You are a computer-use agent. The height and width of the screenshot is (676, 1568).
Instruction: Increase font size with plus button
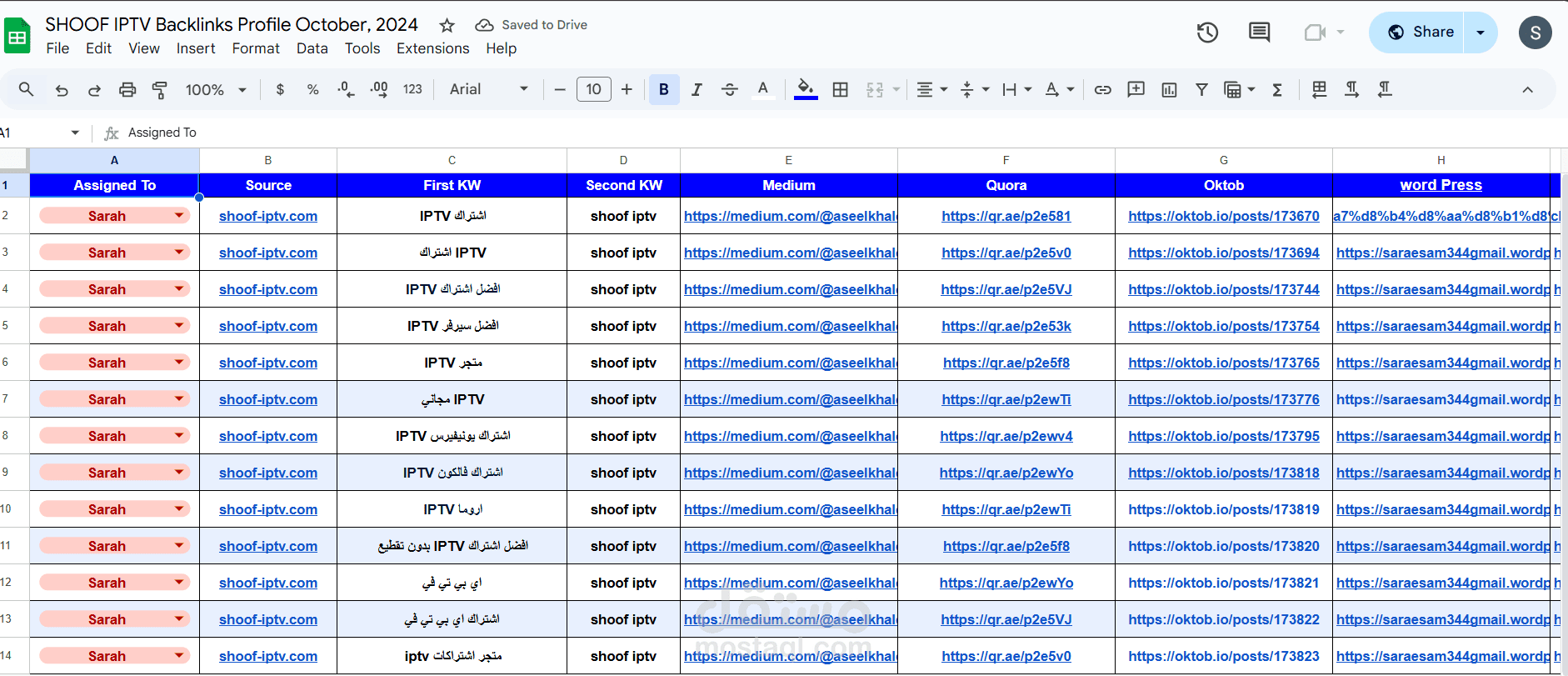(627, 89)
